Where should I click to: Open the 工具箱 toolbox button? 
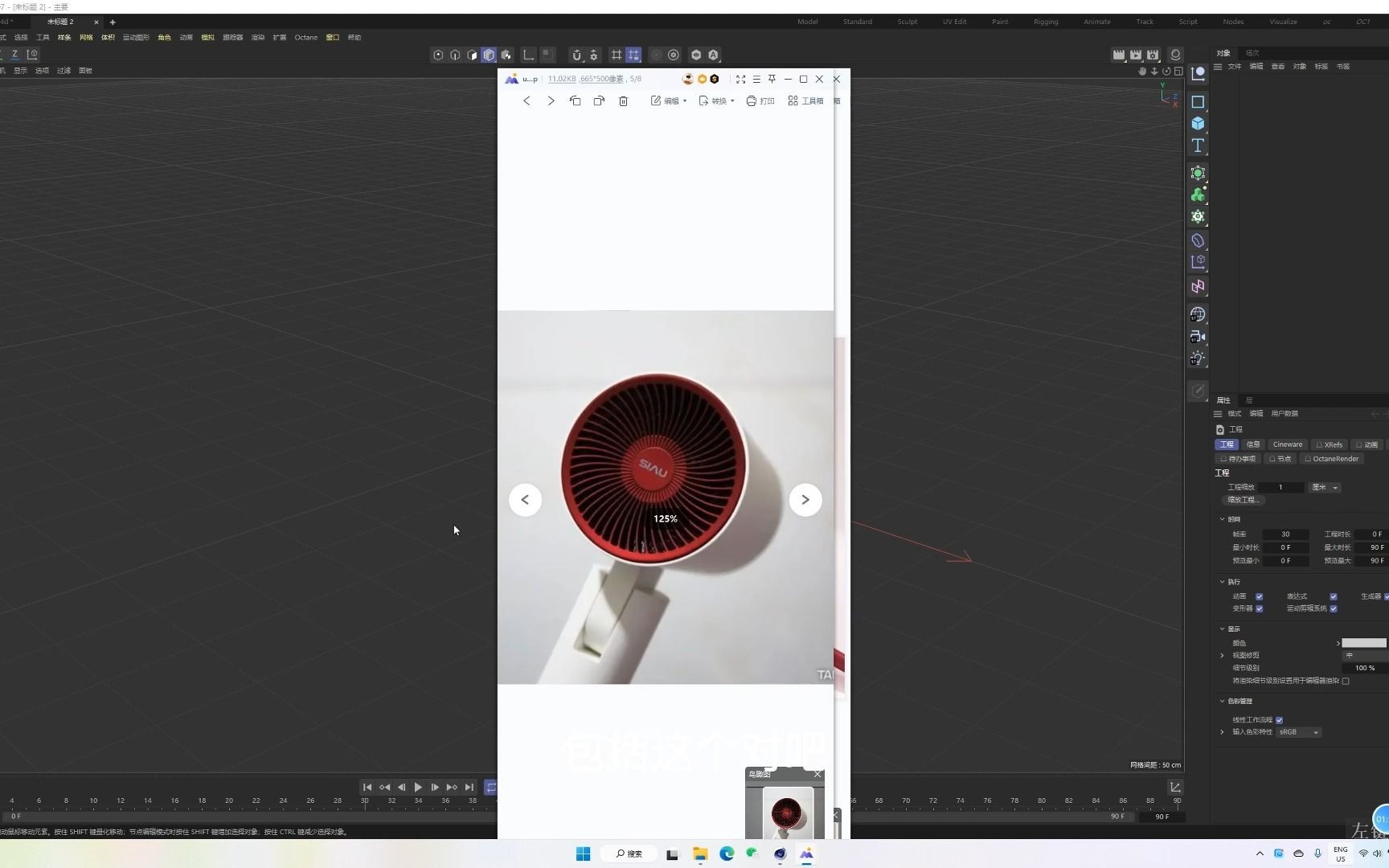pyautogui.click(x=805, y=100)
